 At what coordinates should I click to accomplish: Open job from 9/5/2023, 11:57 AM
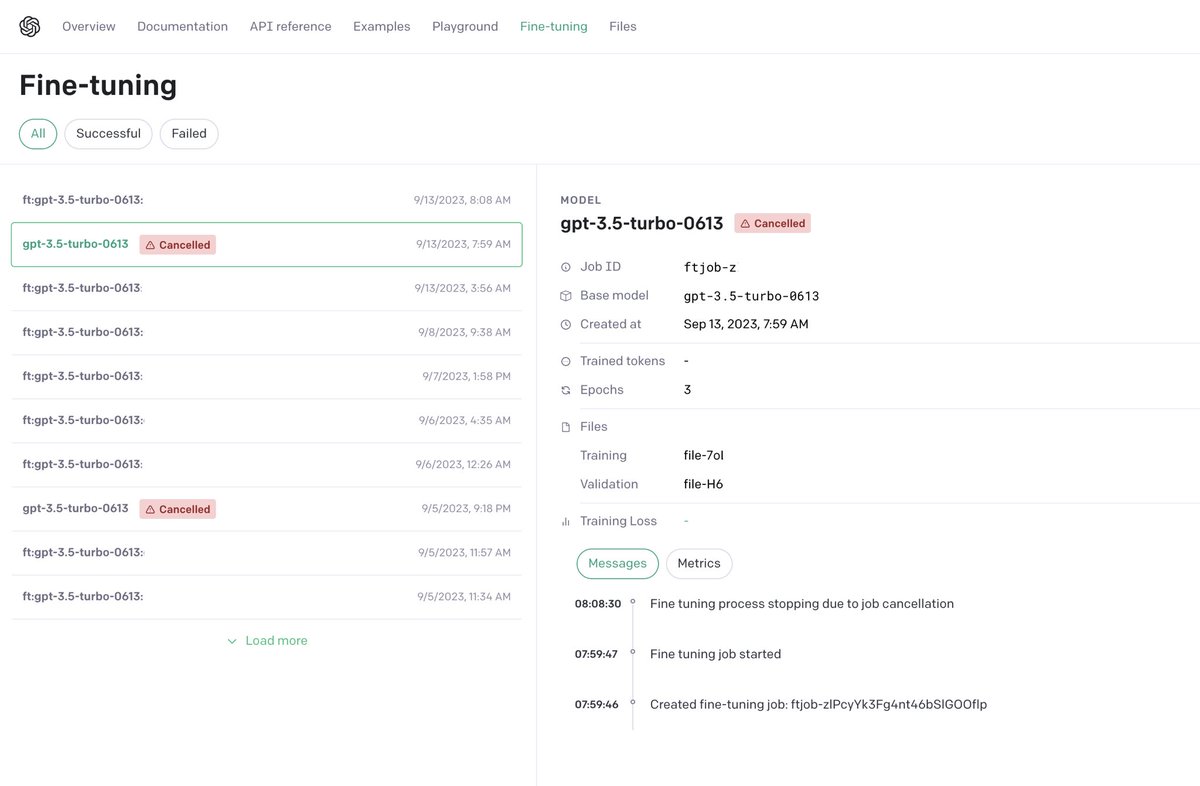[x=267, y=552]
